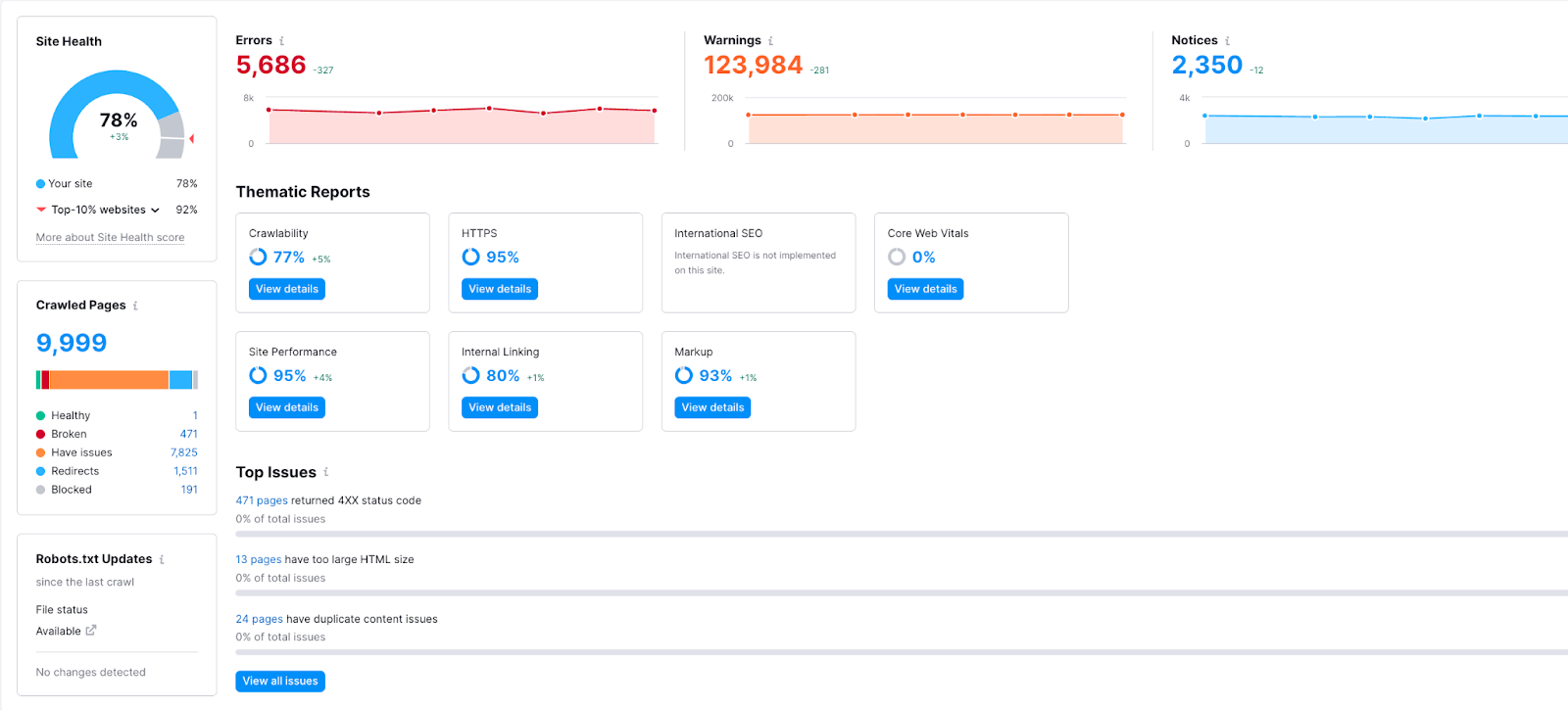Viewport: 1568px width, 710px height.
Task: Click the View all issues button
Action: (280, 681)
